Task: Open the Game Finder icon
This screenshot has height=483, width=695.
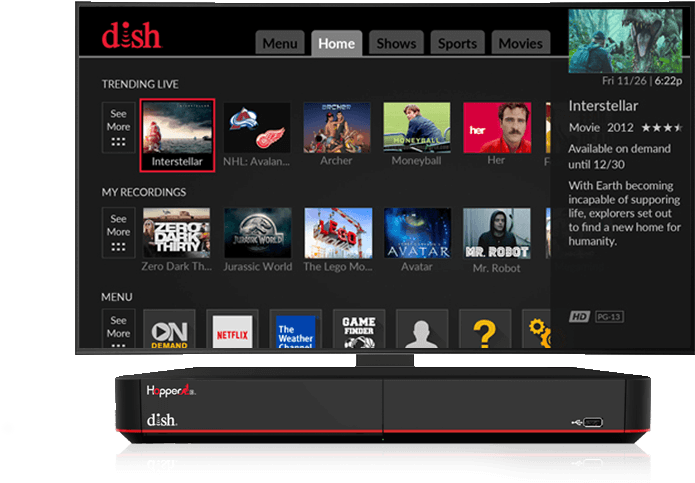Action: pos(359,329)
